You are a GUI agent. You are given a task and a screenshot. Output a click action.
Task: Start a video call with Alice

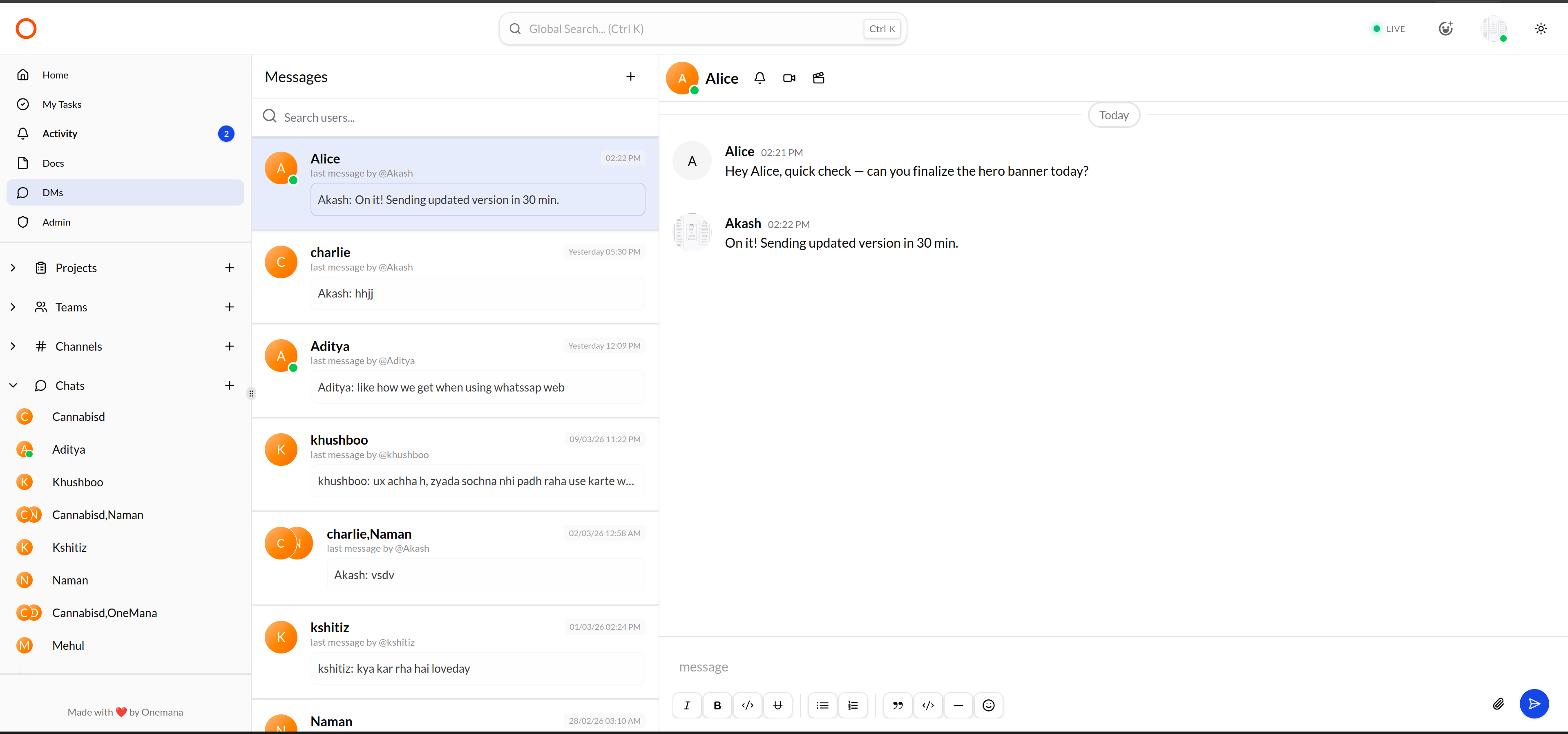click(x=789, y=78)
